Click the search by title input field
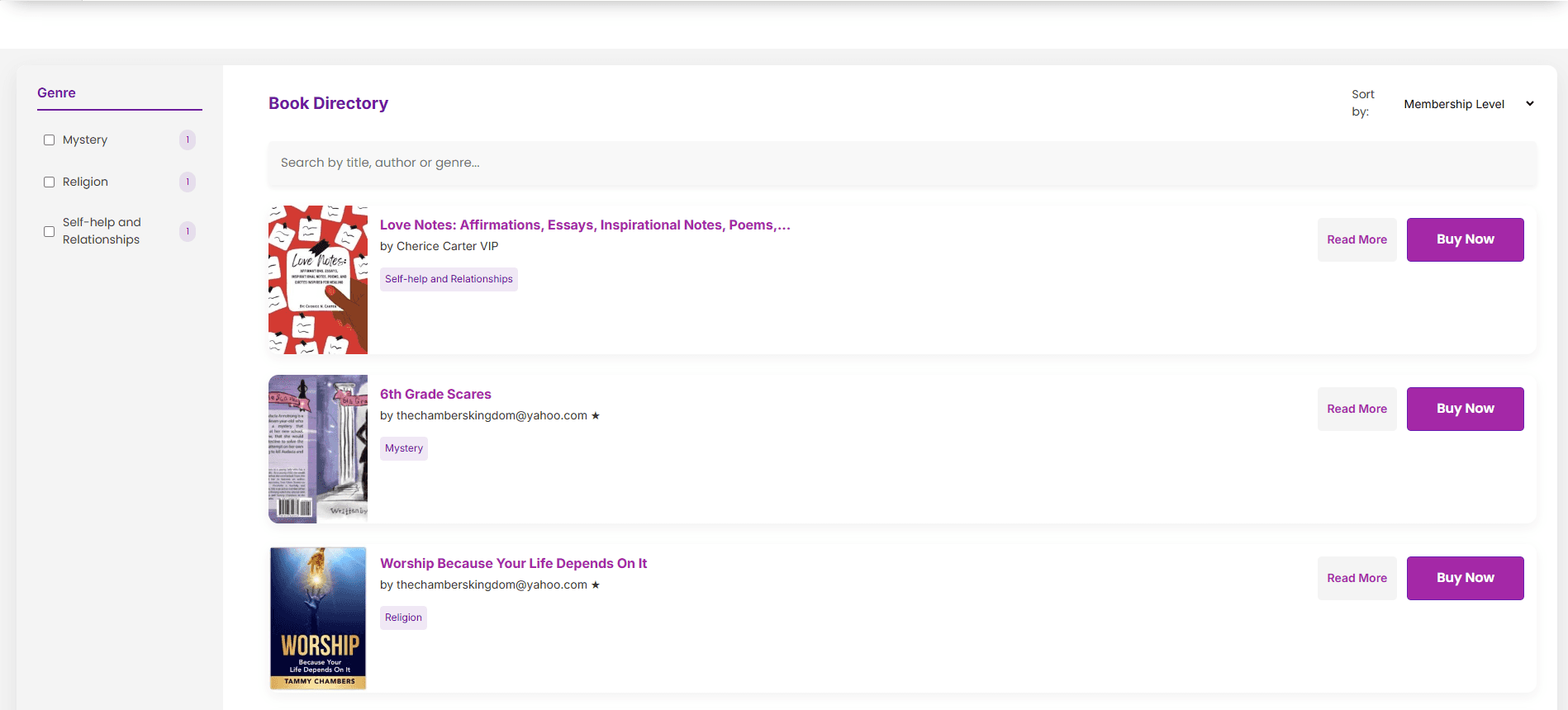This screenshot has height=710, width=1568. (x=902, y=163)
